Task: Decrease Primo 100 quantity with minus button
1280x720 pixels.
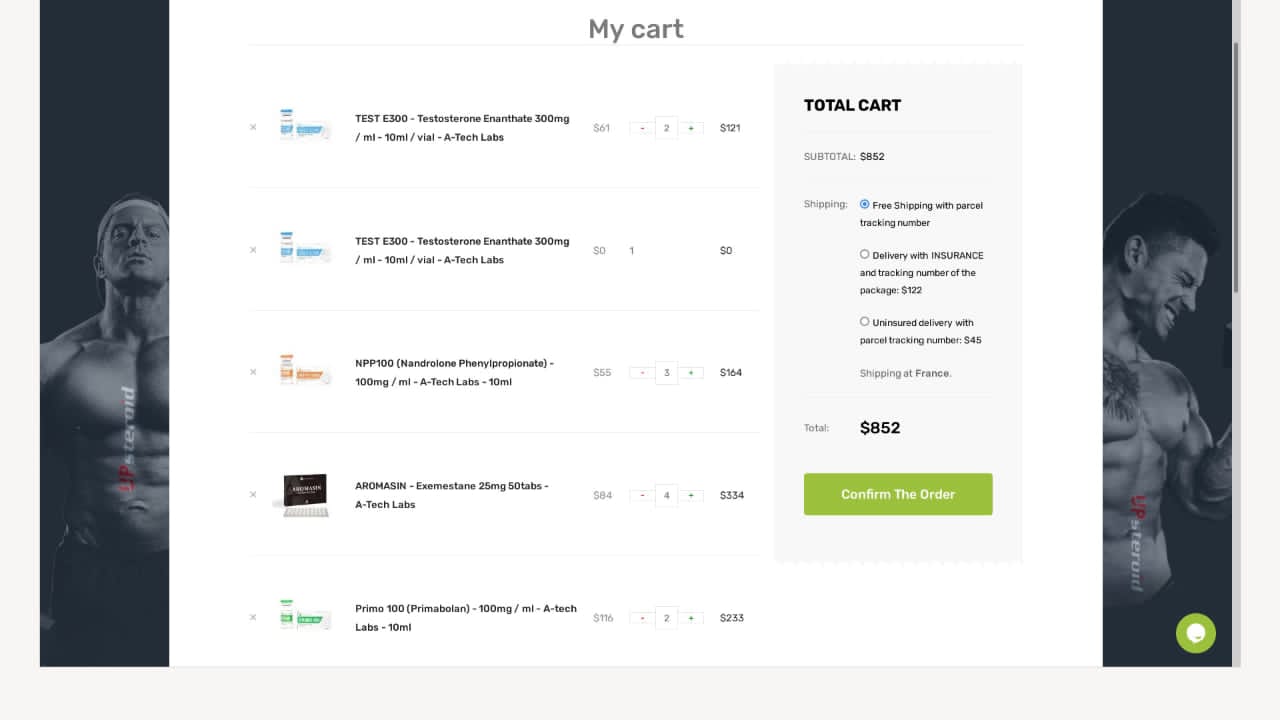Action: point(642,618)
